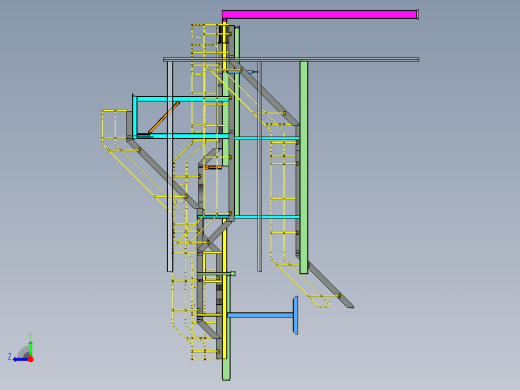Image resolution: width=520 pixels, height=390 pixels.
Task: Select the blue T-shaped bracket near the bottom
Action: pos(263,315)
